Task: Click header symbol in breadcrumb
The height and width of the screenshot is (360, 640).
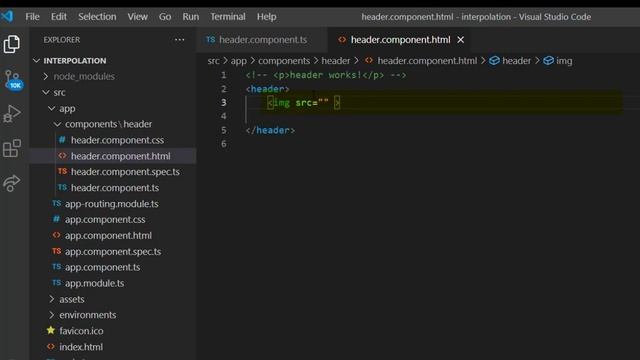Action: (516, 61)
